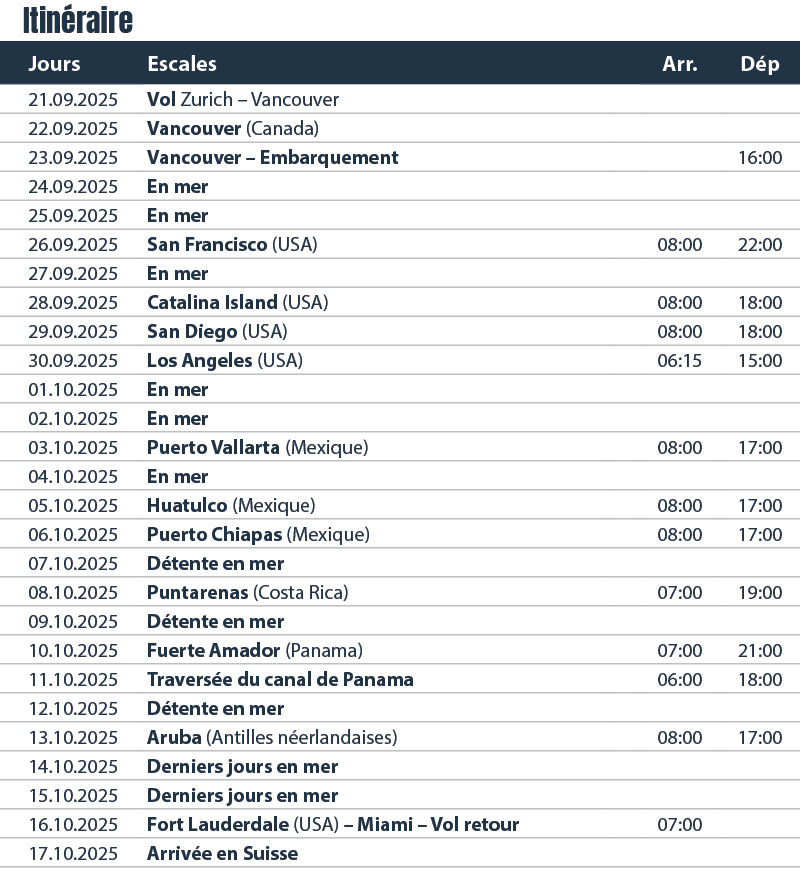This screenshot has height=871, width=800.
Task: Click the Huatulco (Mexique) entry
Action: pos(231,505)
